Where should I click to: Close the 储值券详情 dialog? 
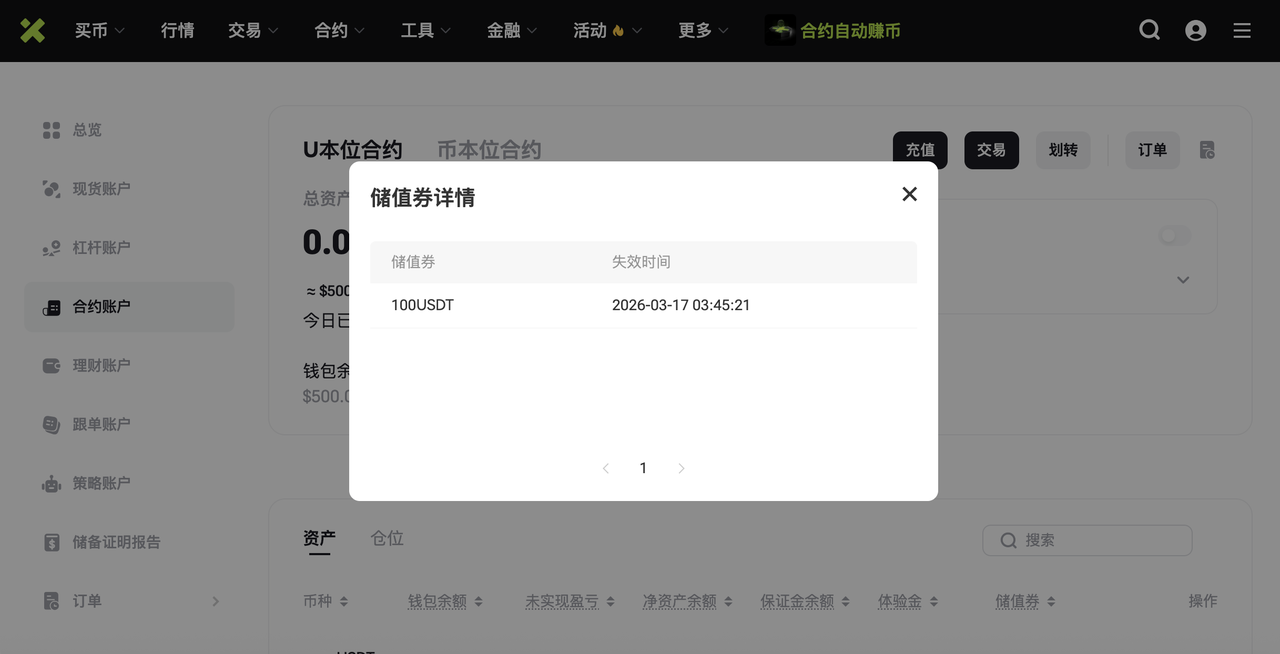[909, 194]
